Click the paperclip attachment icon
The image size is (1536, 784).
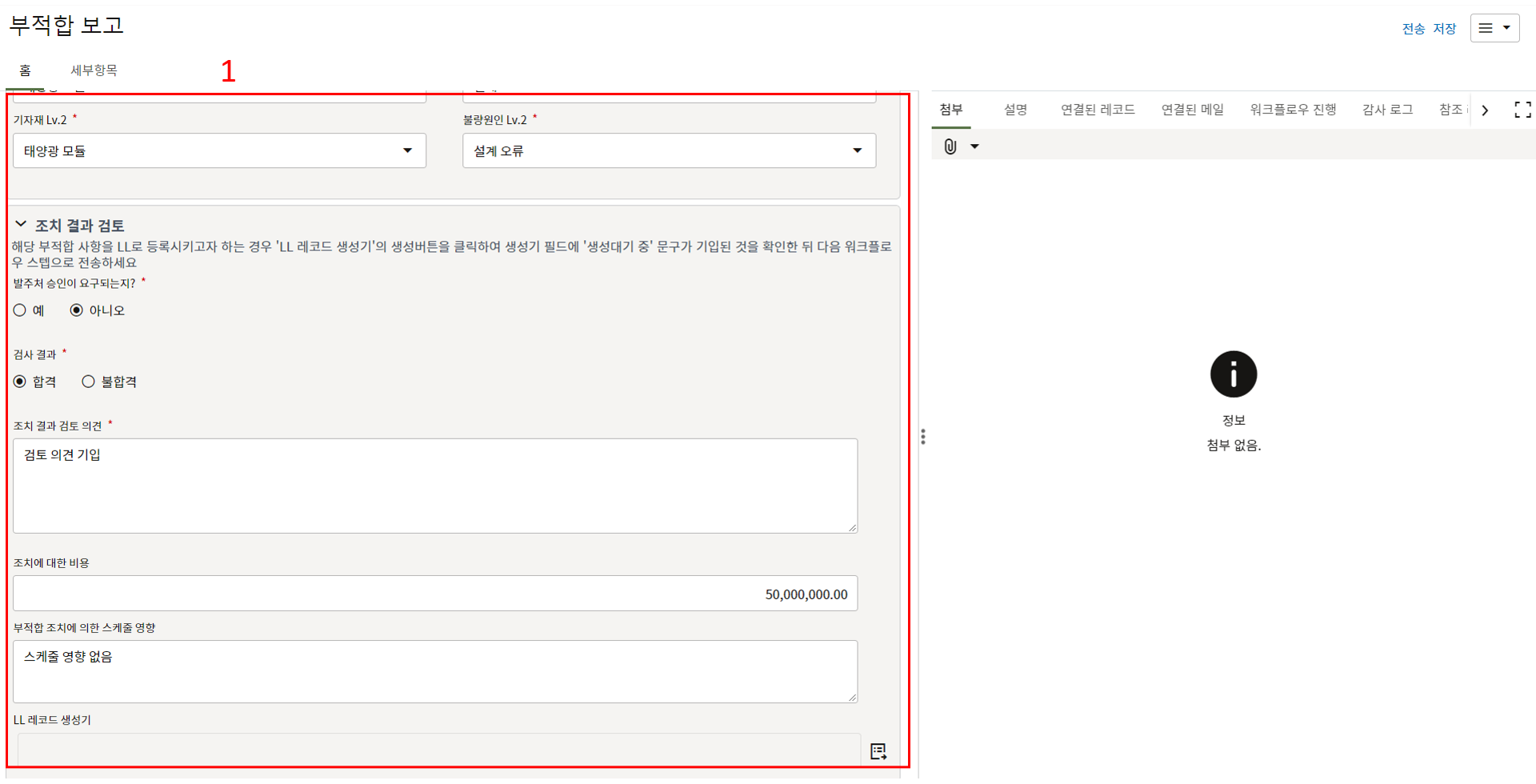point(950,146)
